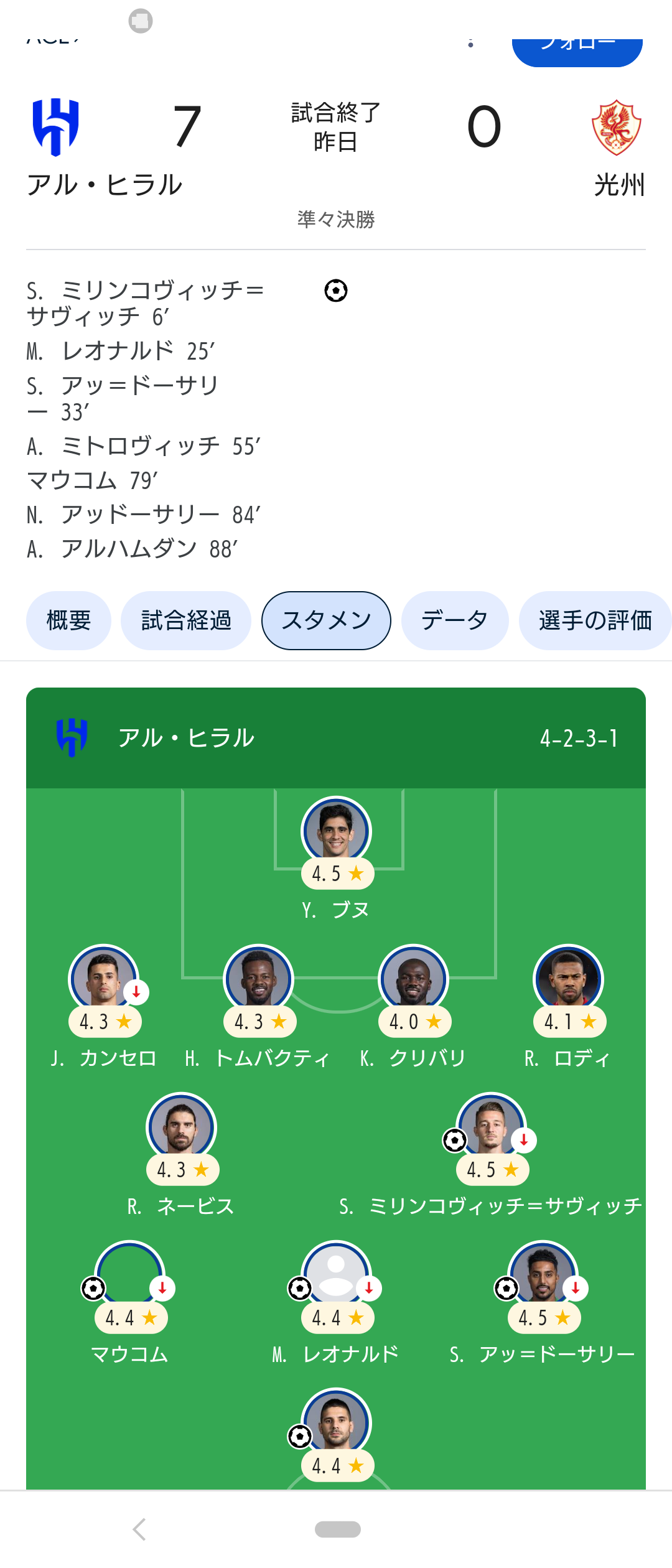Tap the 光州 team name
Screen dimensions: 672x1568
click(x=619, y=185)
